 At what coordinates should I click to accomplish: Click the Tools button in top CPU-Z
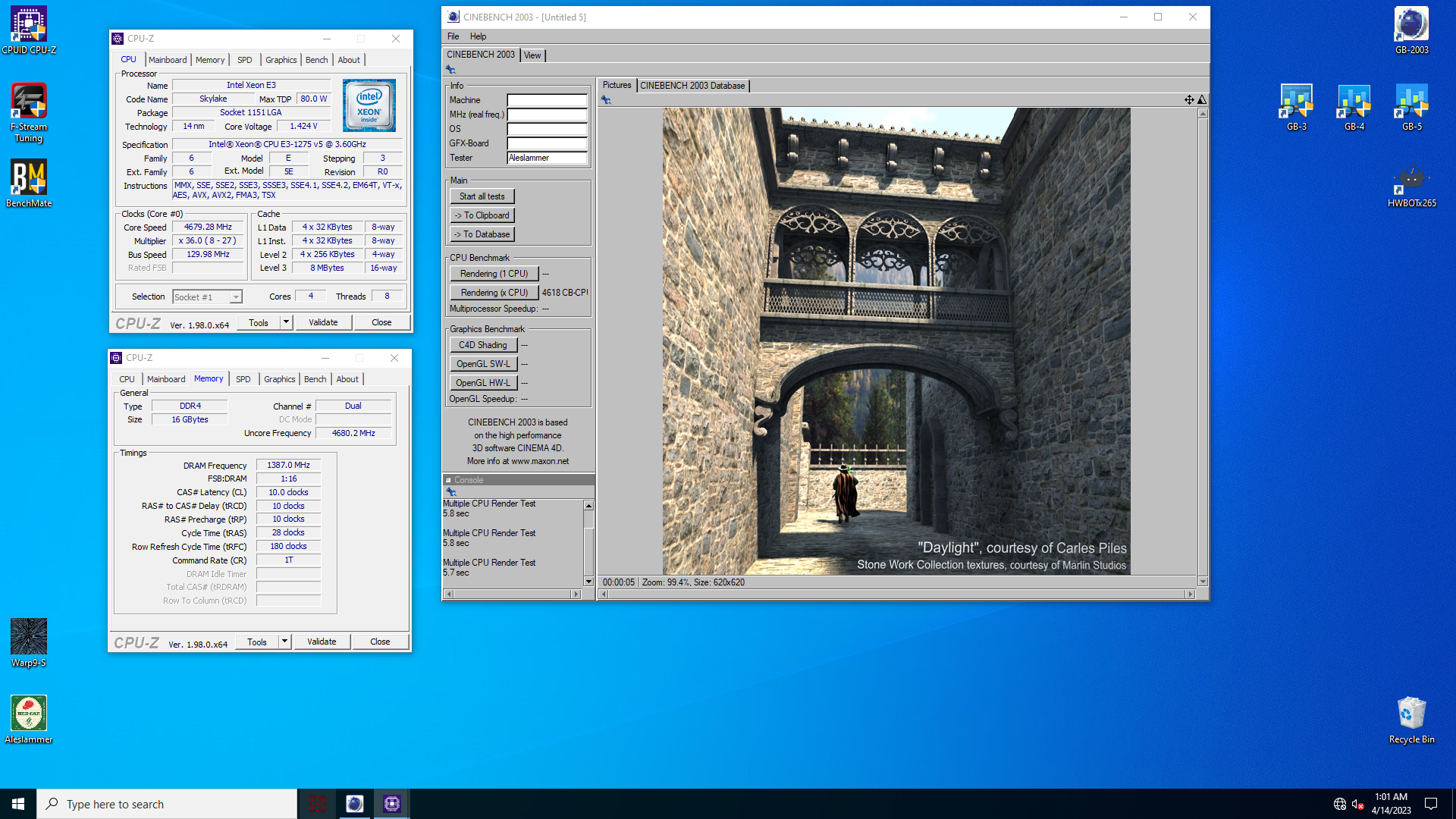(259, 322)
